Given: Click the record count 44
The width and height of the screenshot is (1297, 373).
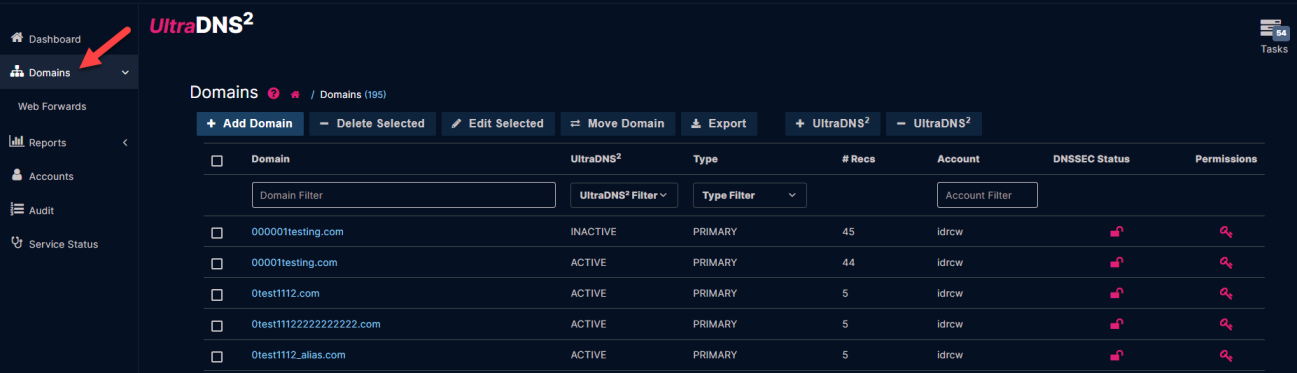Looking at the screenshot, I should click(849, 263).
